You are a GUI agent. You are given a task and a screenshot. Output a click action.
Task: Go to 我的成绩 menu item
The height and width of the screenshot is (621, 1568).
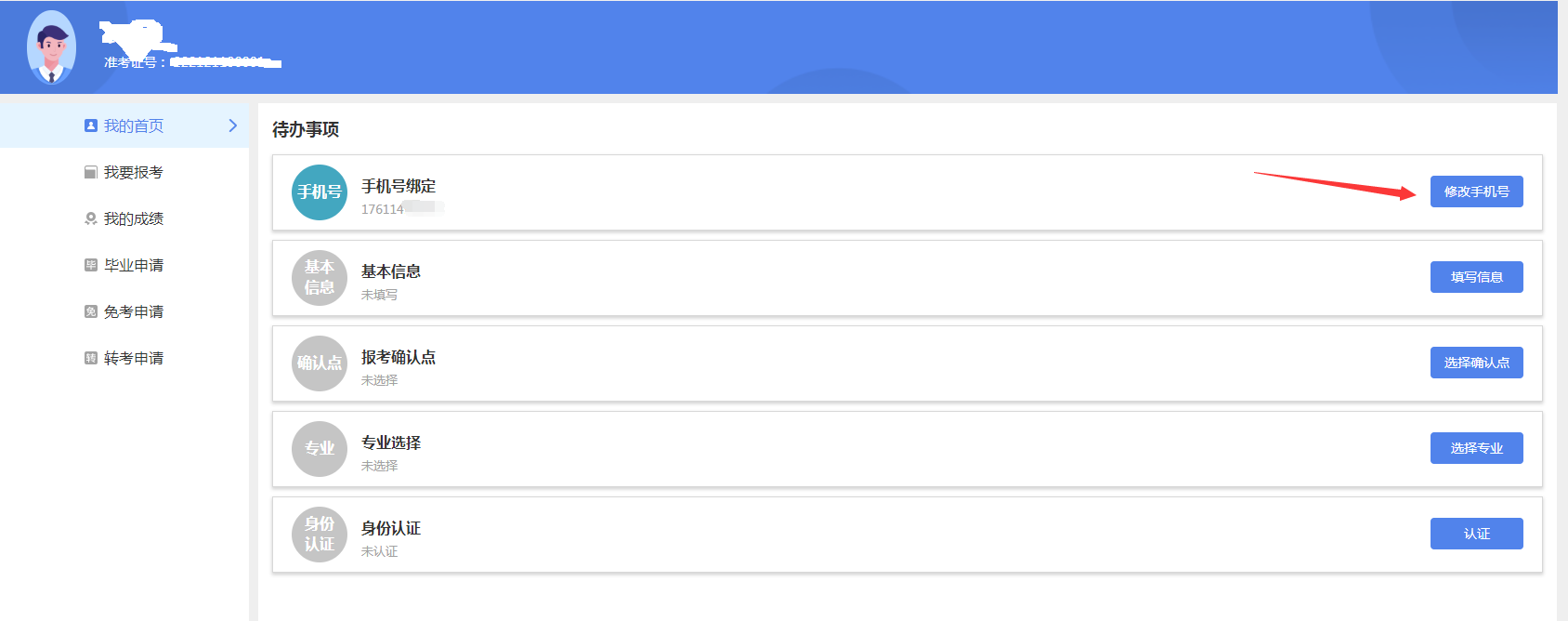point(134,218)
